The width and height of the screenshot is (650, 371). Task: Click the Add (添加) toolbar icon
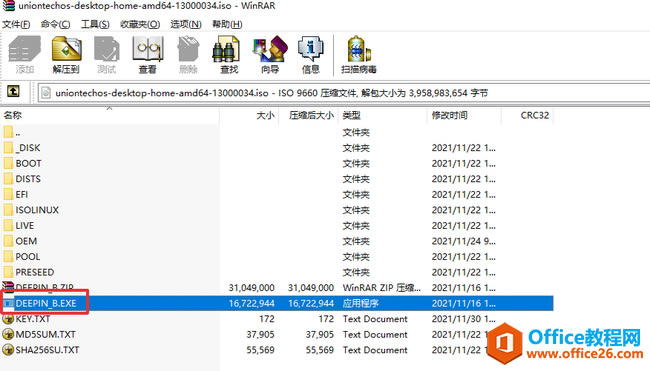(x=24, y=55)
